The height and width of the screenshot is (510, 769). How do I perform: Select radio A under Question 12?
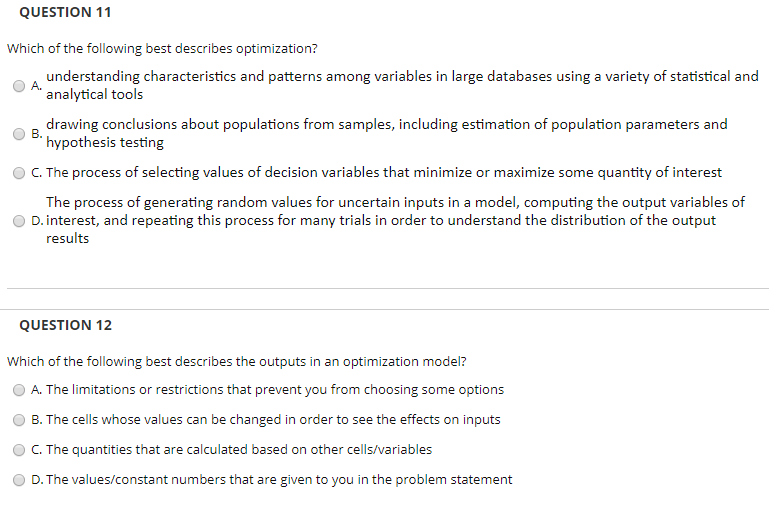point(19,390)
